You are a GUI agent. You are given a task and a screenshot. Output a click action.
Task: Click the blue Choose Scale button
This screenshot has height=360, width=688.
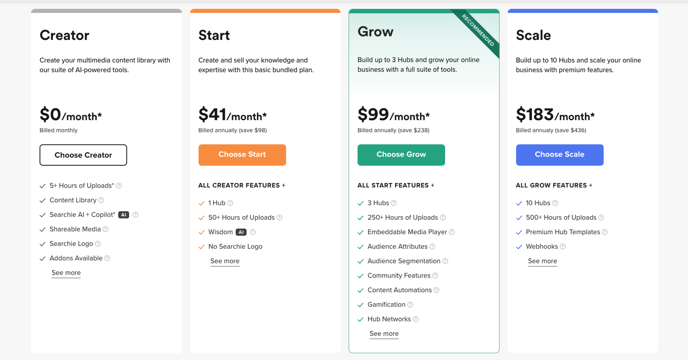click(560, 155)
